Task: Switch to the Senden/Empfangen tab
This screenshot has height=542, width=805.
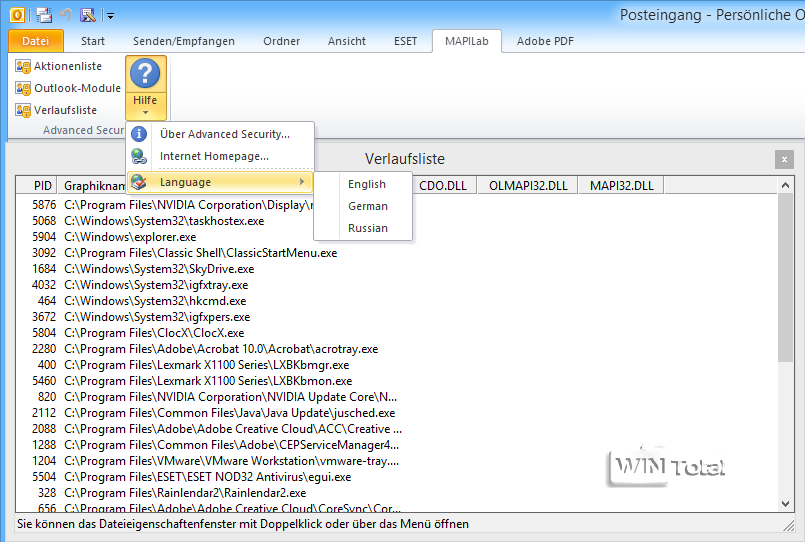Action: coord(184,41)
